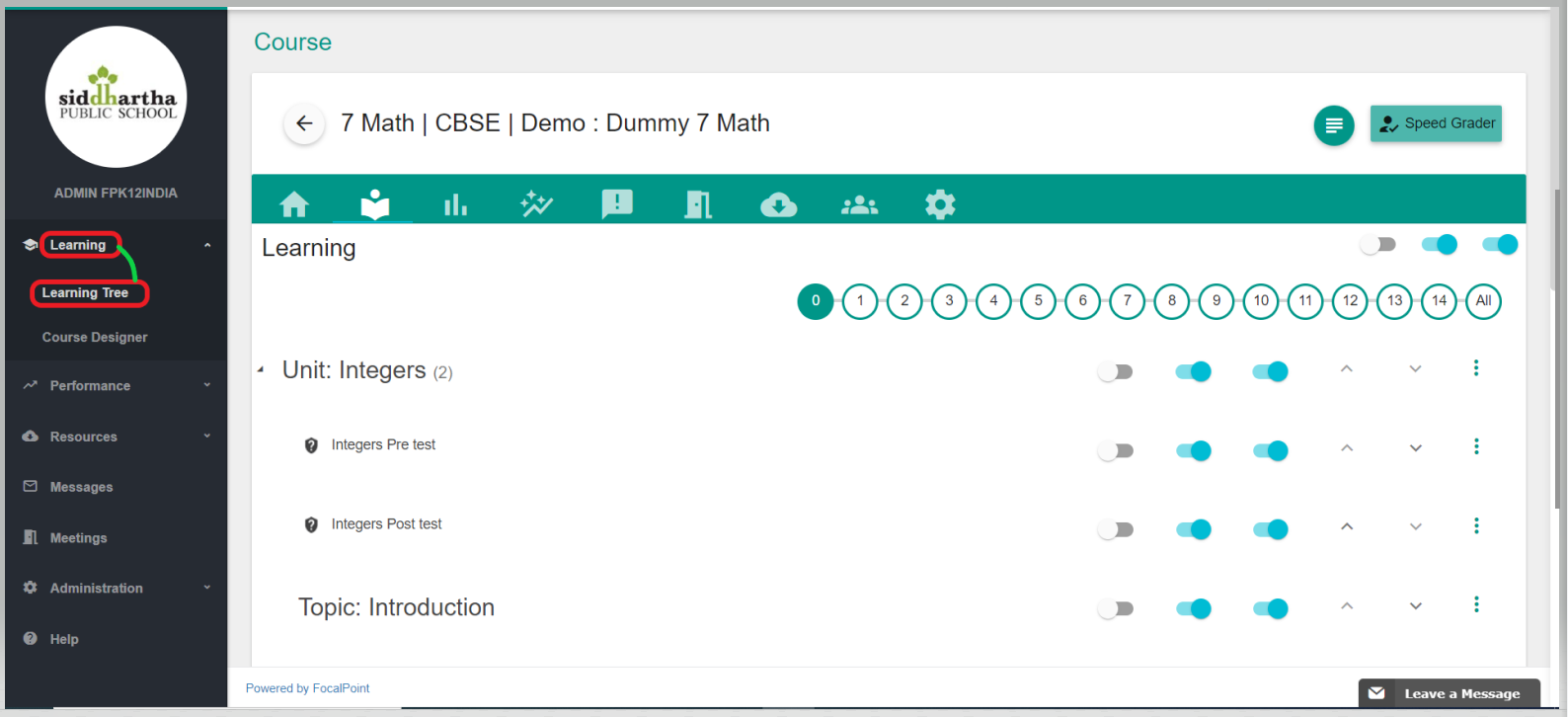This screenshot has width=1568, height=717.
Task: Enable first toggle for Unit: Integers
Action: click(1115, 372)
